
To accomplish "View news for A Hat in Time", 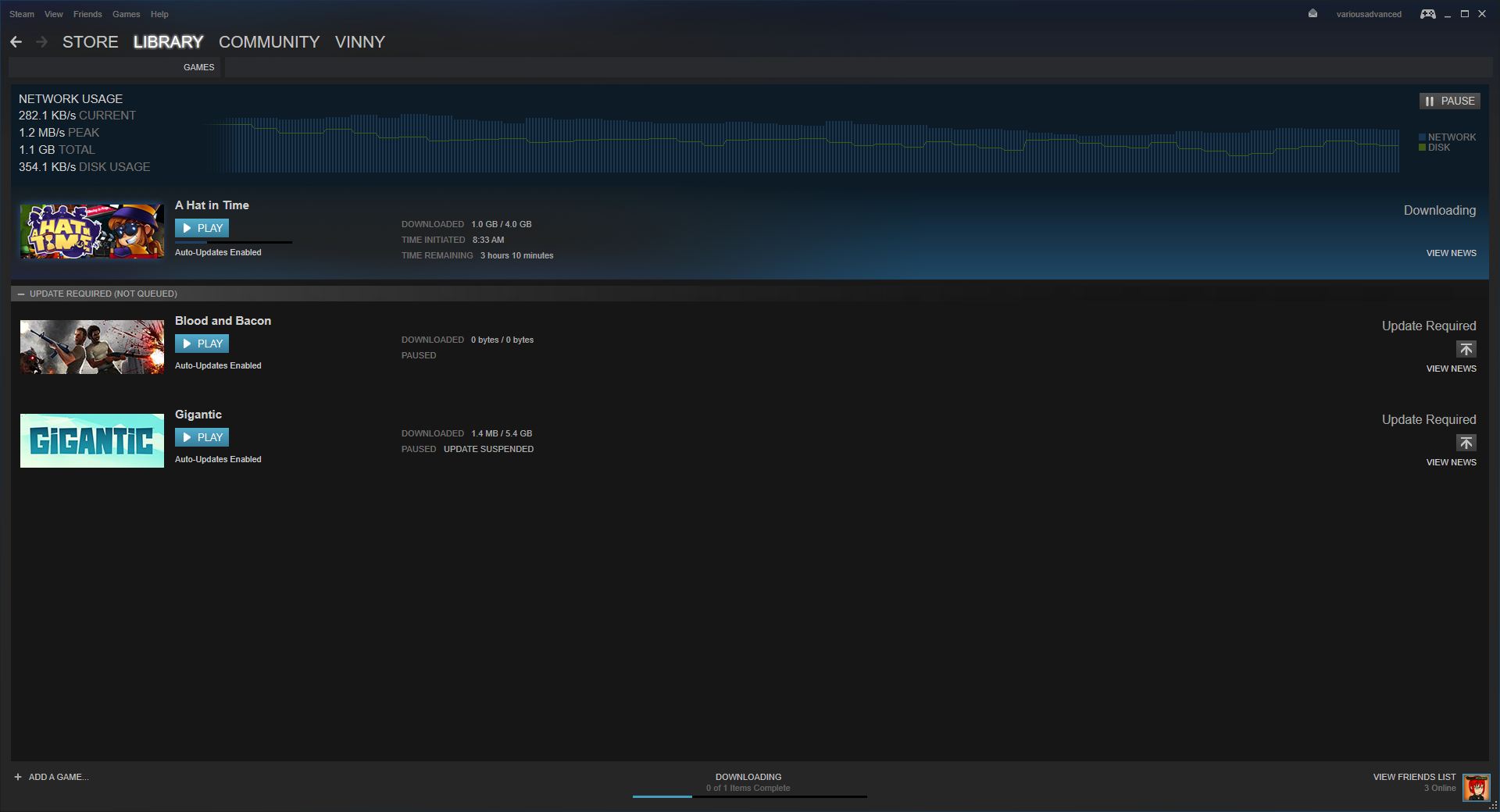I will click(x=1452, y=253).
